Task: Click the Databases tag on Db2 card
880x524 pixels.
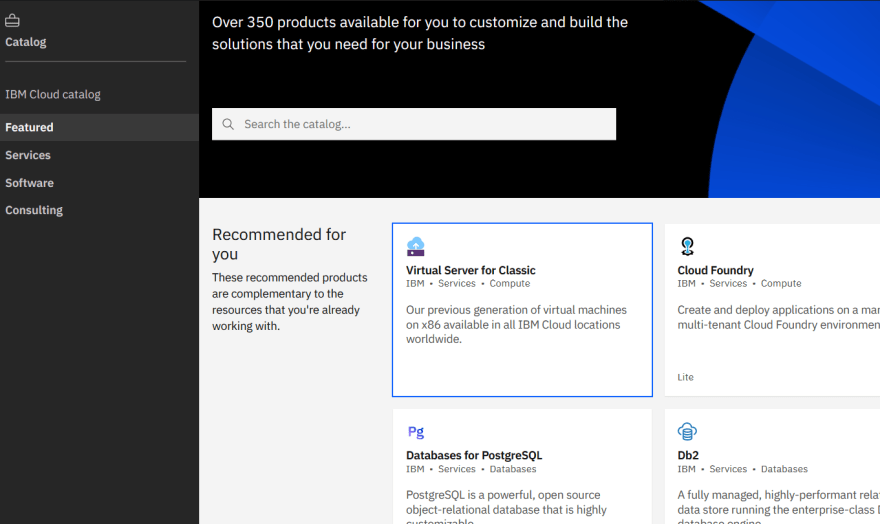Action: [784, 469]
